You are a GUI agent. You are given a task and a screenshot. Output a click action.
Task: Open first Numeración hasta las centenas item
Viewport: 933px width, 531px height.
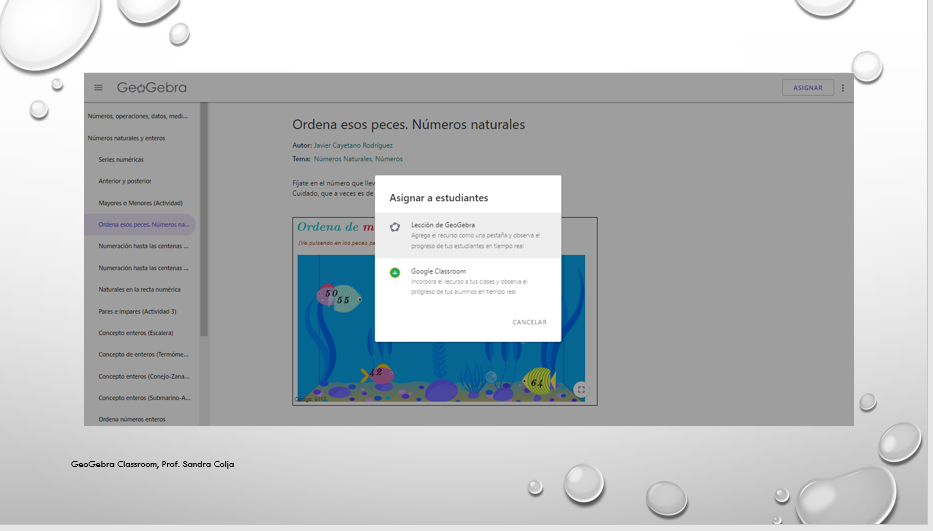pyautogui.click(x=143, y=246)
